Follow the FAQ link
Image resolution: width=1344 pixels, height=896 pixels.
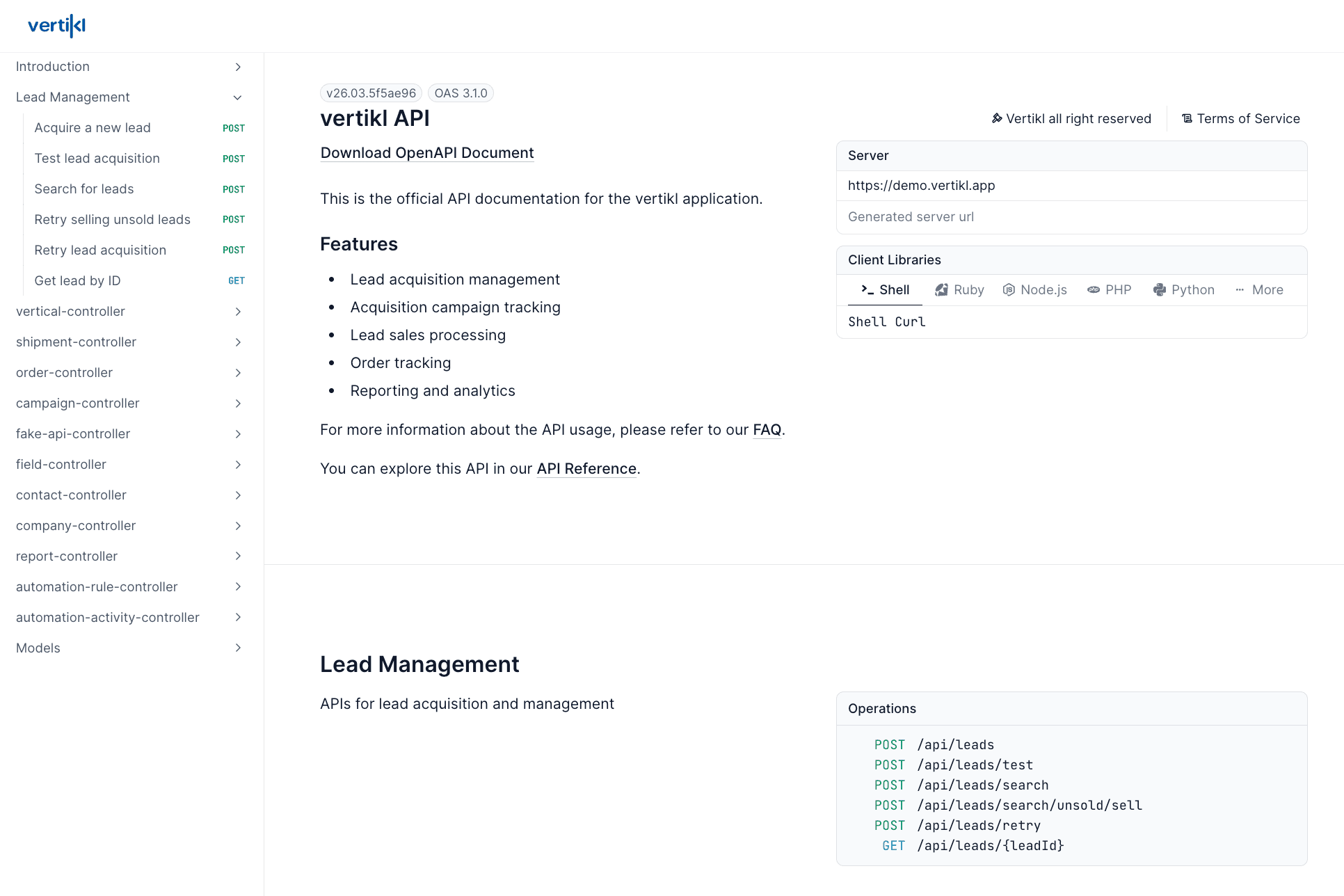767,430
